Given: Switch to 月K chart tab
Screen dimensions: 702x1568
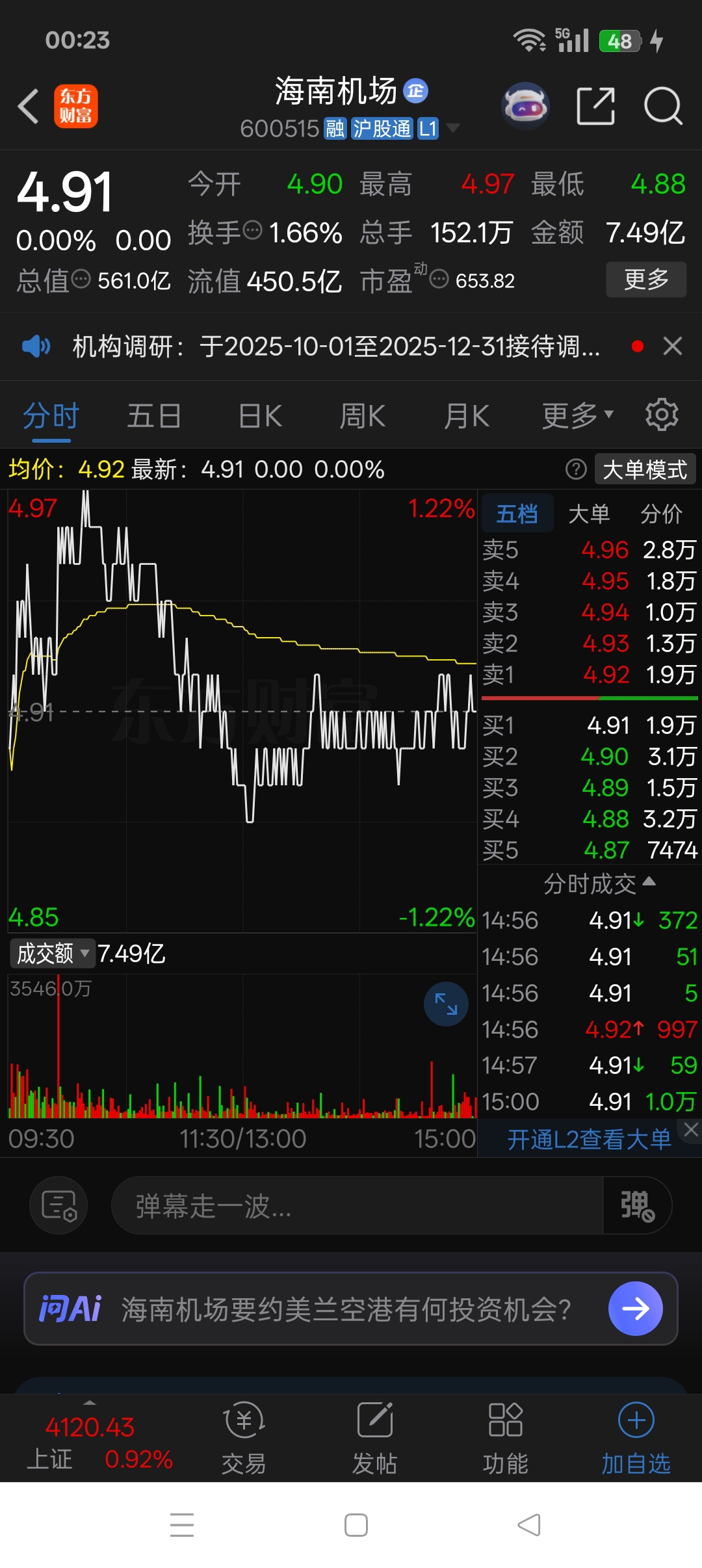Looking at the screenshot, I should 467,416.
